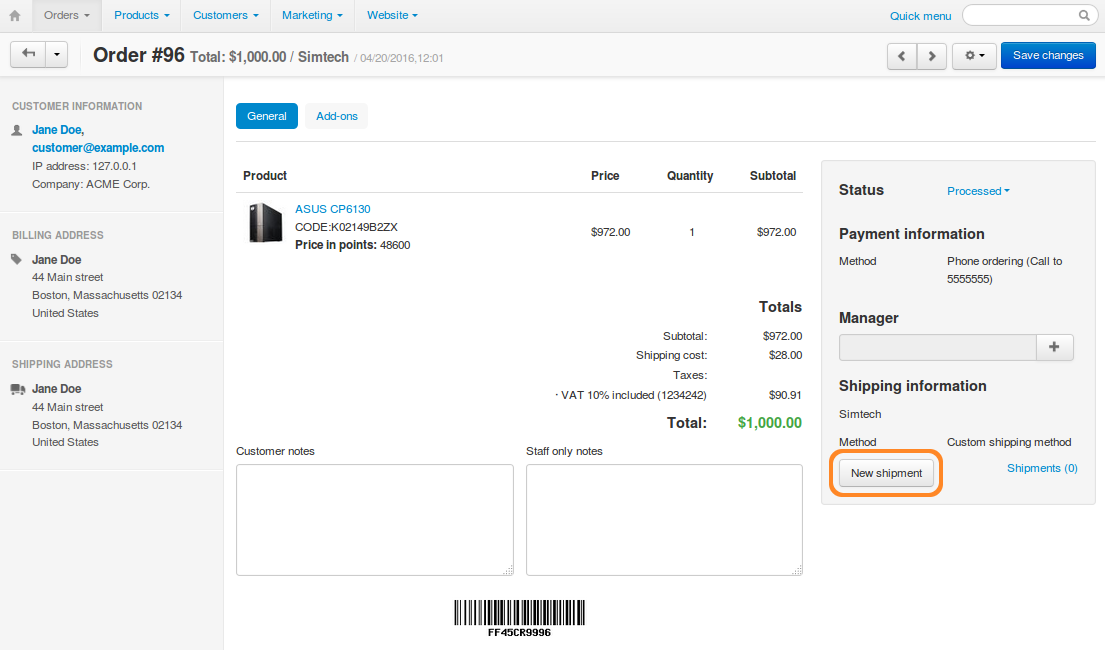Viewport: 1105px width, 650px height.
Task: Click the billing address tag icon
Action: [17, 259]
